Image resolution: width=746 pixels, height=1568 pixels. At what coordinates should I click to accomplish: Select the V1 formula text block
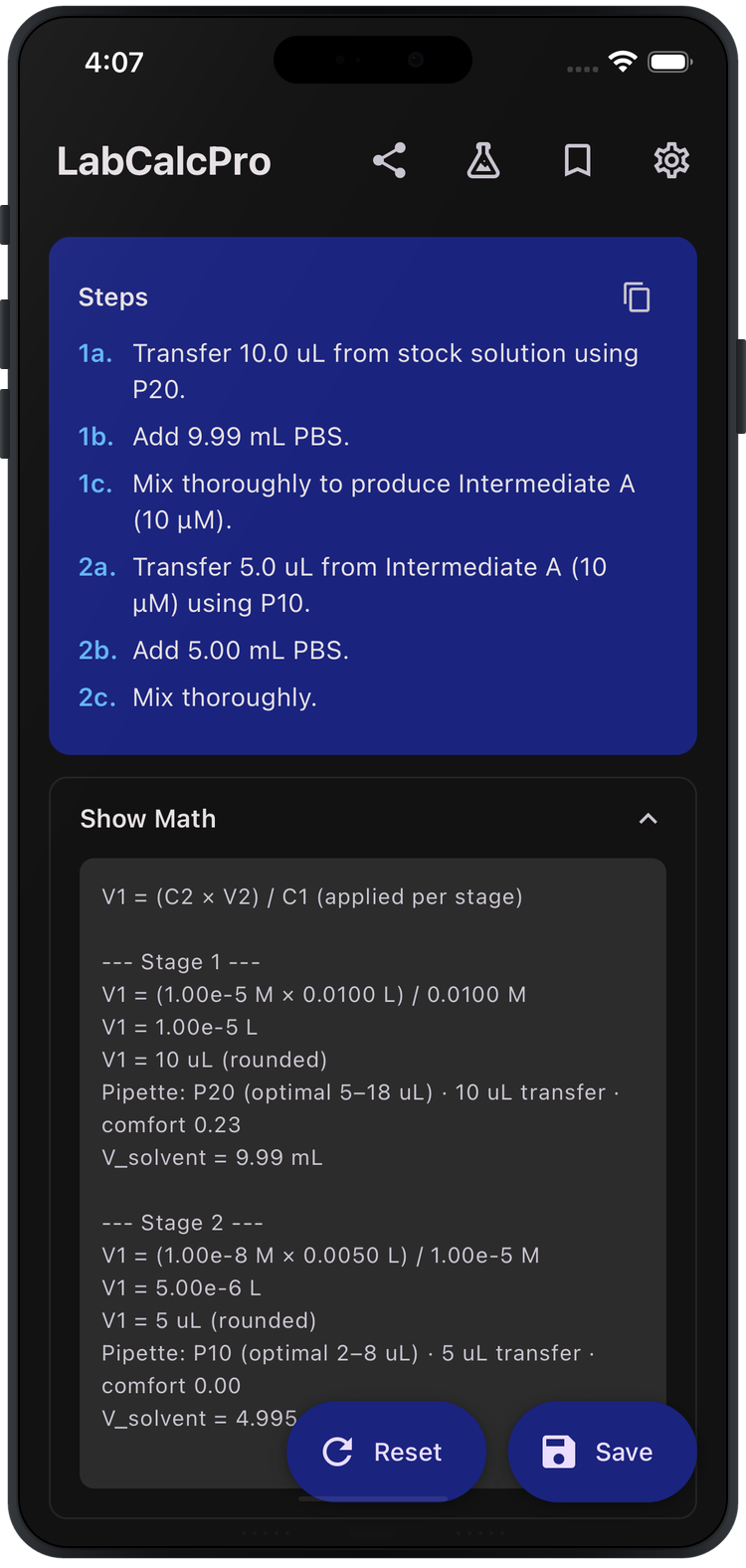[306, 896]
